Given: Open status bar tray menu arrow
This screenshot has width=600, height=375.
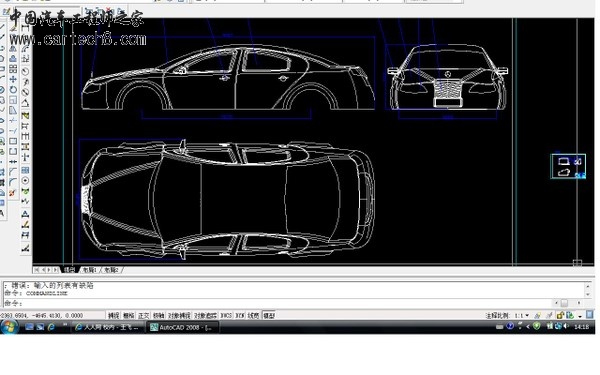Looking at the screenshot, I should (580, 316).
